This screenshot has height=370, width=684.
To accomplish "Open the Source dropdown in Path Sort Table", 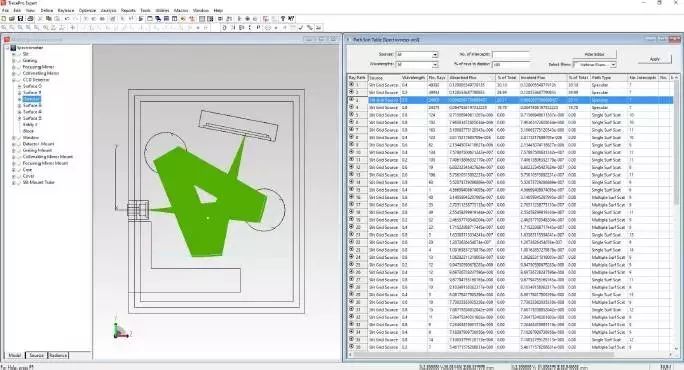I will coord(434,55).
